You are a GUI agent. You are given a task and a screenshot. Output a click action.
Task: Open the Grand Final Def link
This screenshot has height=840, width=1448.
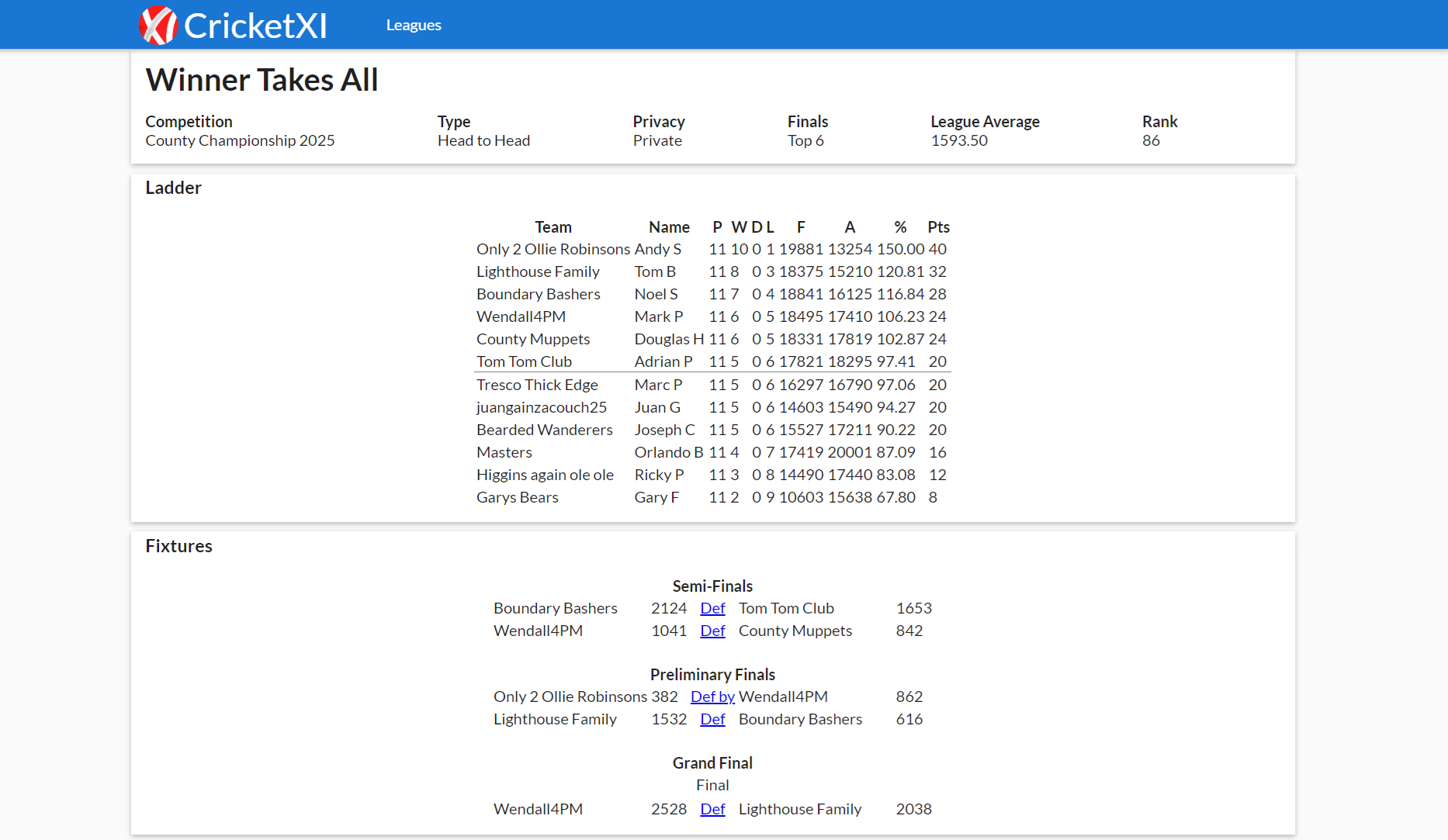712,810
